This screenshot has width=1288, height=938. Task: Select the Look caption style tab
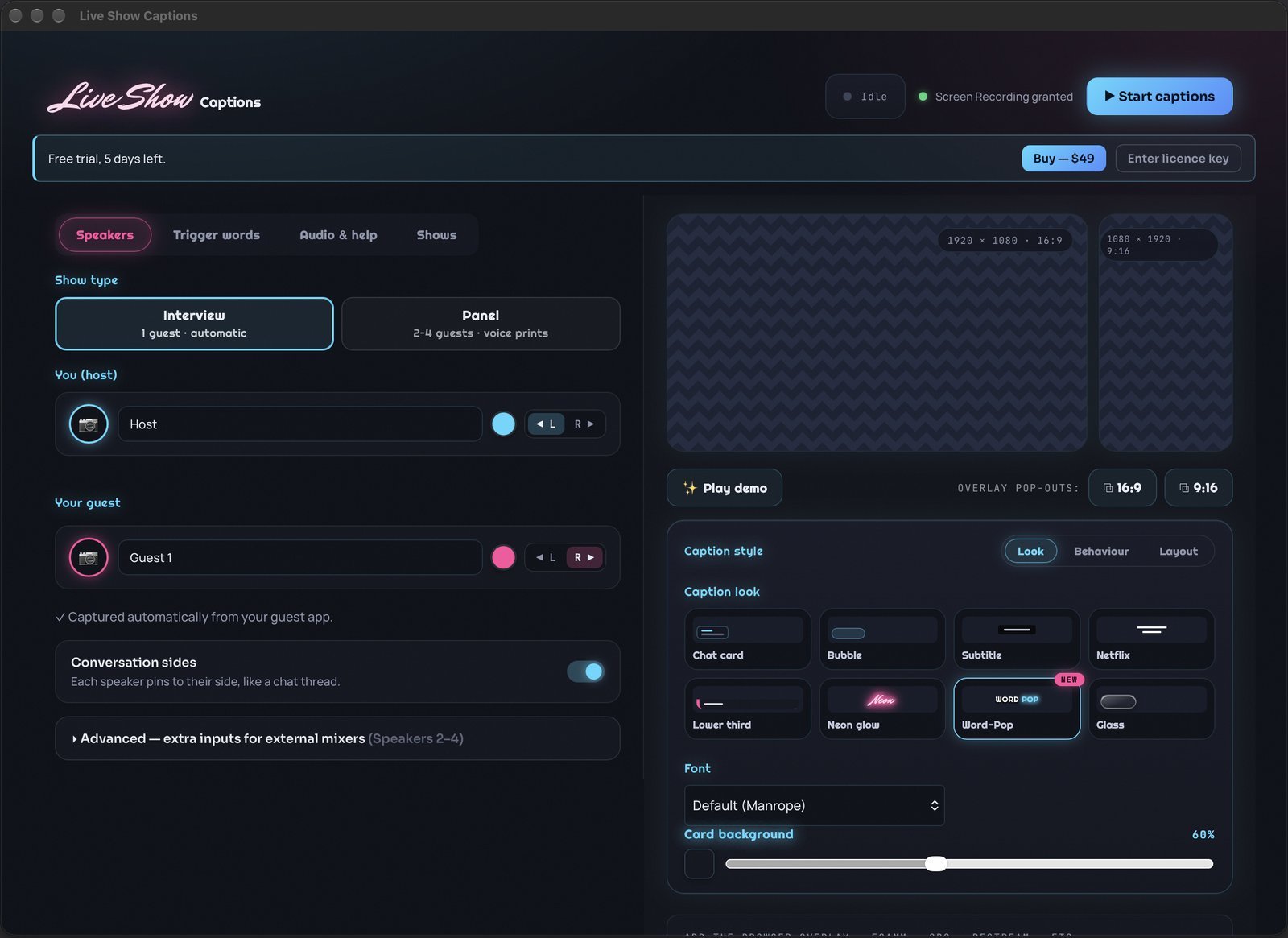(1030, 551)
